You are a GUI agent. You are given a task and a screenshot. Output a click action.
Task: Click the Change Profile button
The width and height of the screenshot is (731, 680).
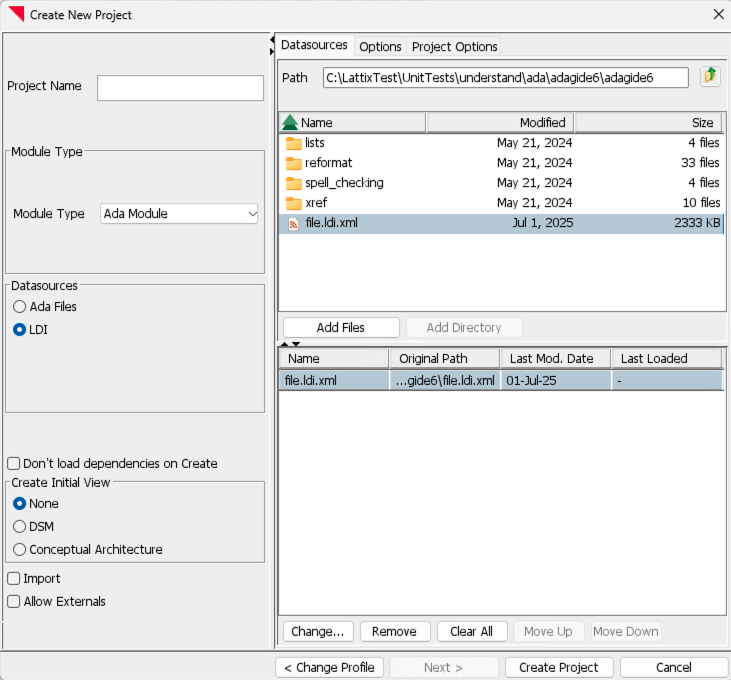point(329,667)
